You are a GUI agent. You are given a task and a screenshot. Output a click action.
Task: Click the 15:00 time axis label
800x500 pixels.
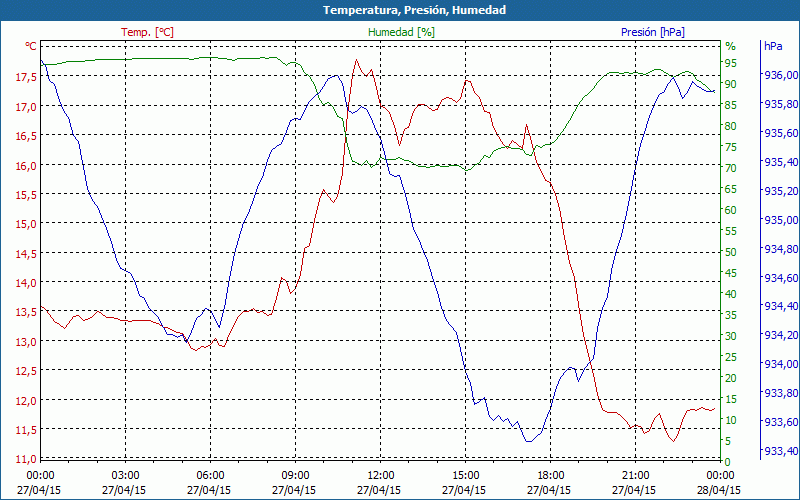point(465,476)
